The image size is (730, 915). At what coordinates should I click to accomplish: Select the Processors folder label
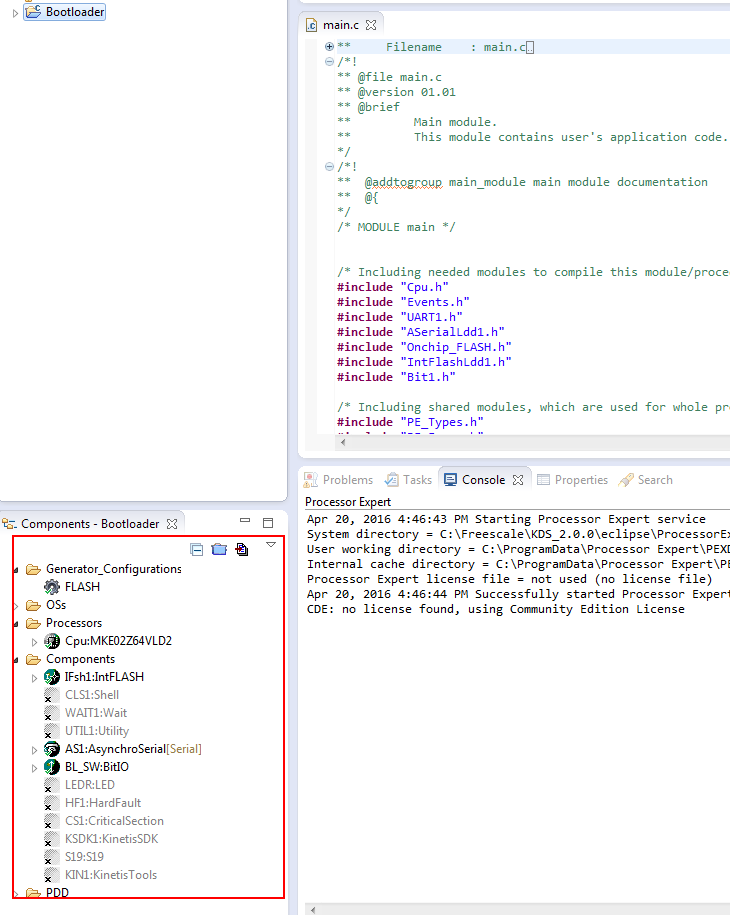(74, 623)
